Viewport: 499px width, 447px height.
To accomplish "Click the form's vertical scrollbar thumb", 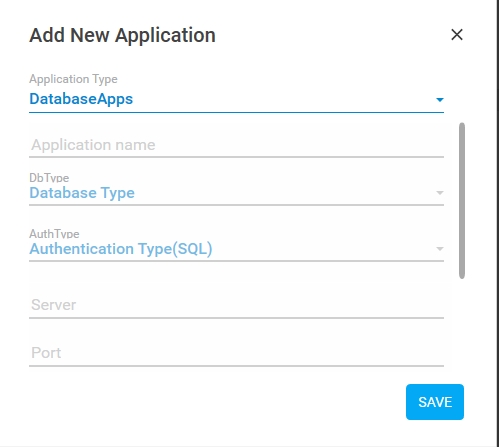I will point(462,201).
